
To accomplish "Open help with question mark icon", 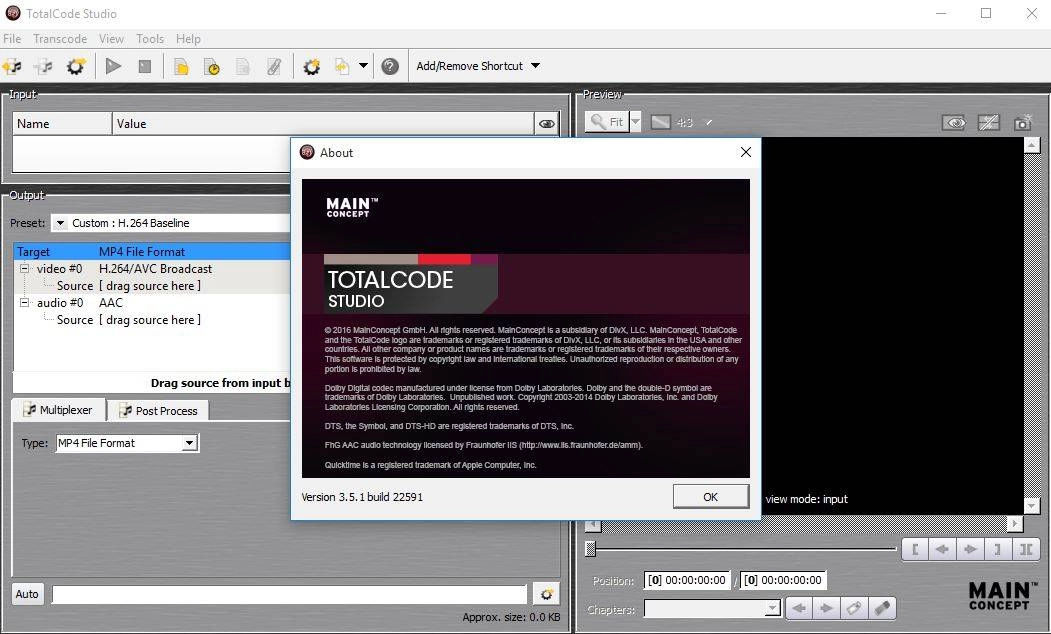I will (x=390, y=66).
